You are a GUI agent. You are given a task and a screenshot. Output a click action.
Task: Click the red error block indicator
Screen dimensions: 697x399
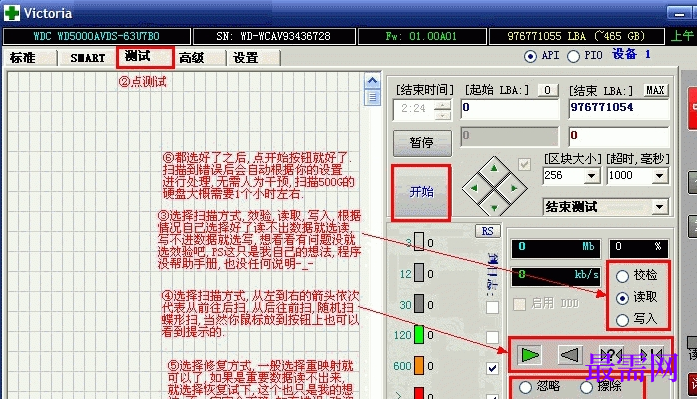[x=419, y=393]
